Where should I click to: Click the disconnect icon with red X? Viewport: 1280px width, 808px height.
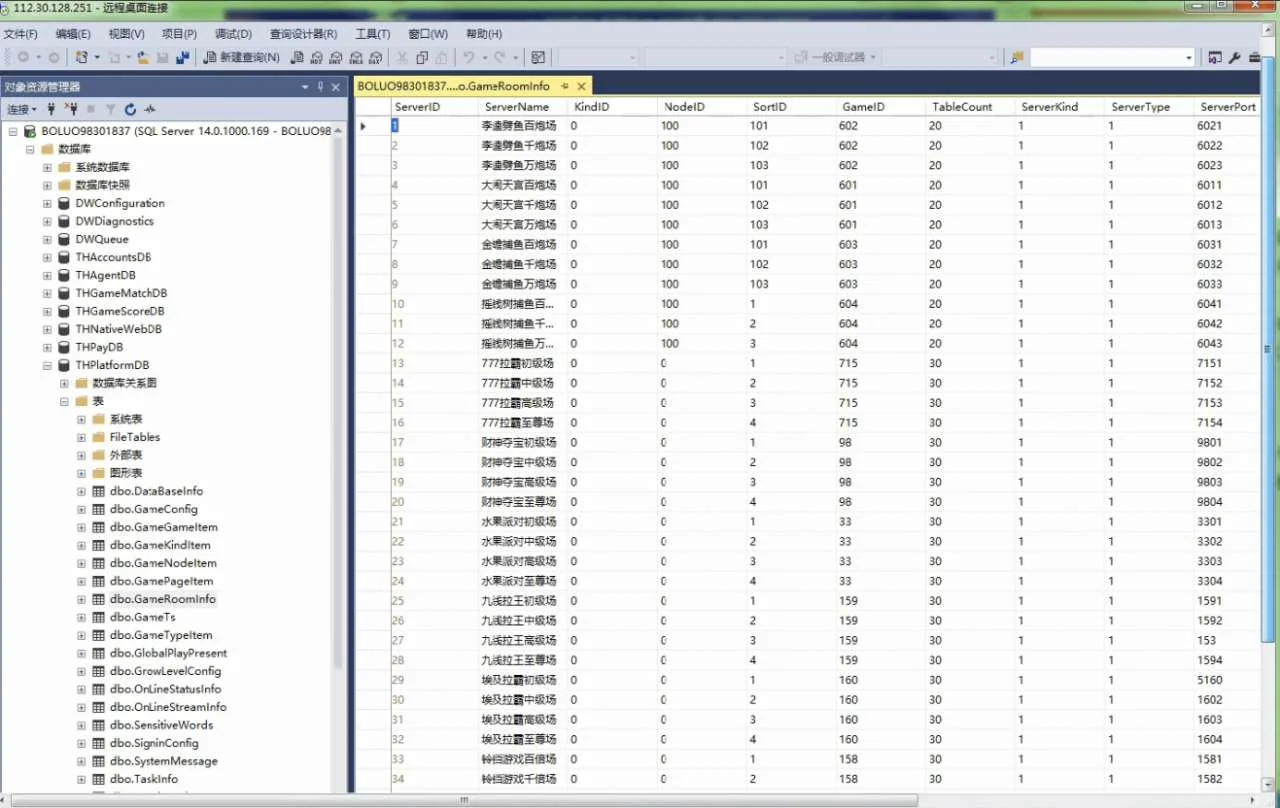pos(71,109)
